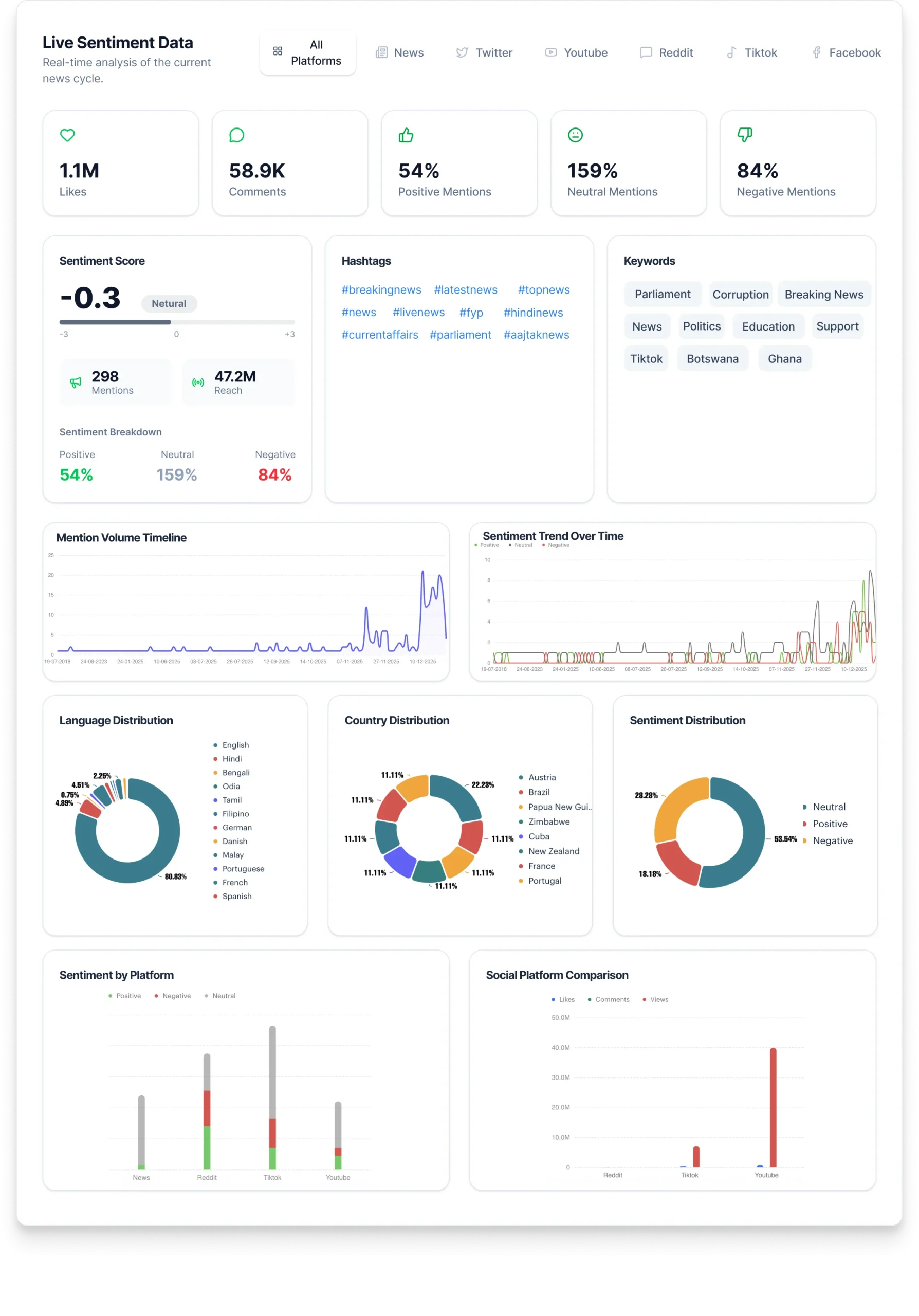Click the thumbs-up Positive Mentions icon

[x=406, y=135]
